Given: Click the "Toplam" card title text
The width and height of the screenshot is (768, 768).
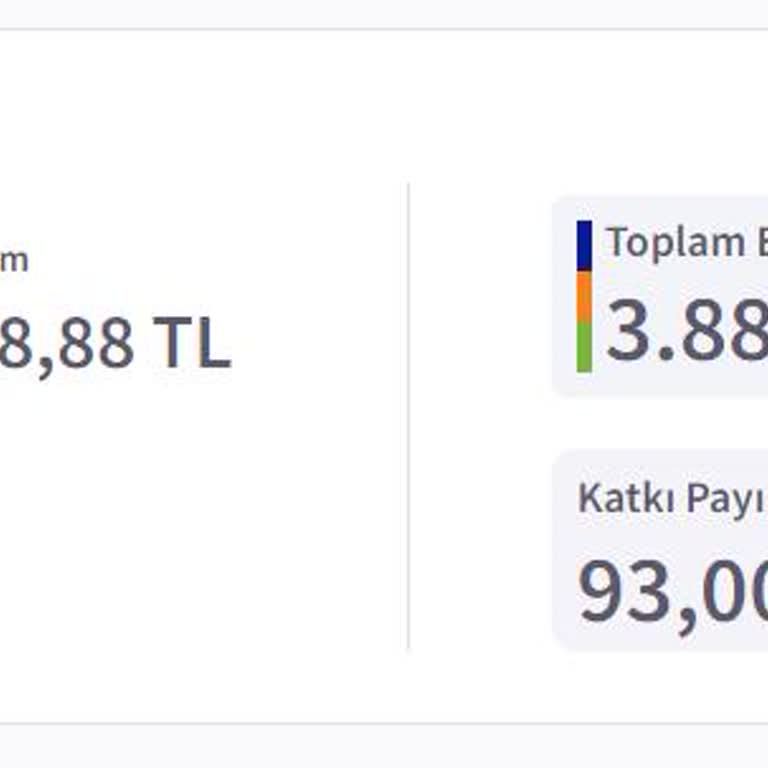Looking at the screenshot, I should point(676,243).
